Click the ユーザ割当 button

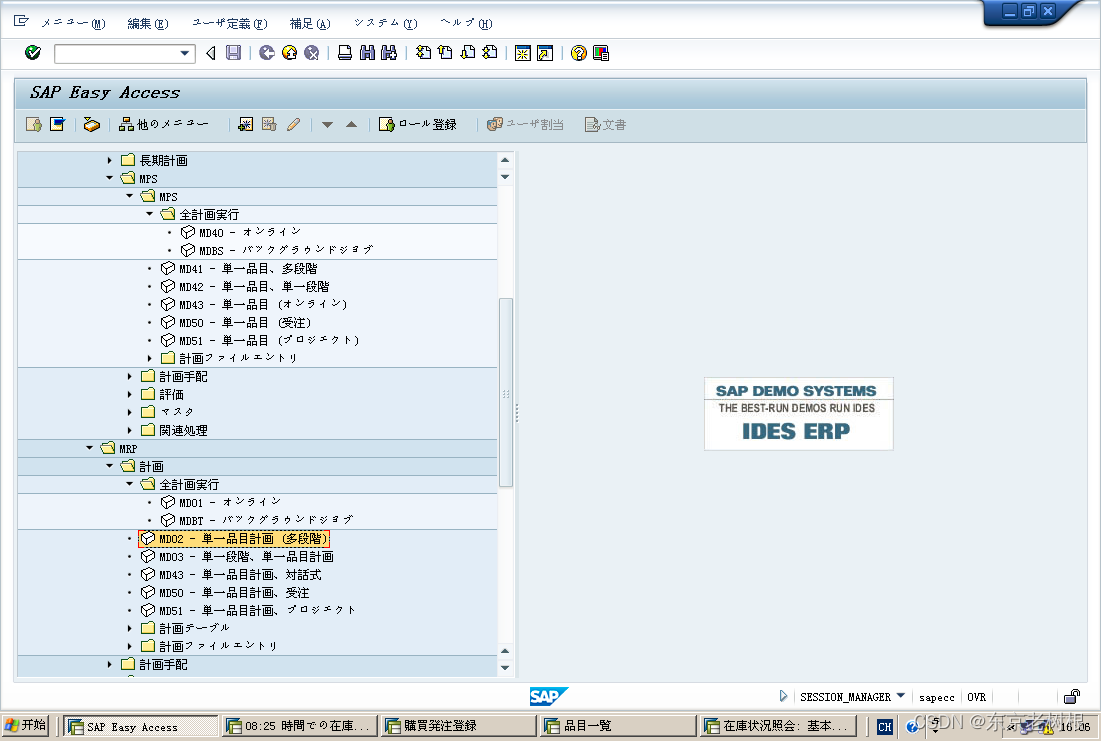coord(525,124)
